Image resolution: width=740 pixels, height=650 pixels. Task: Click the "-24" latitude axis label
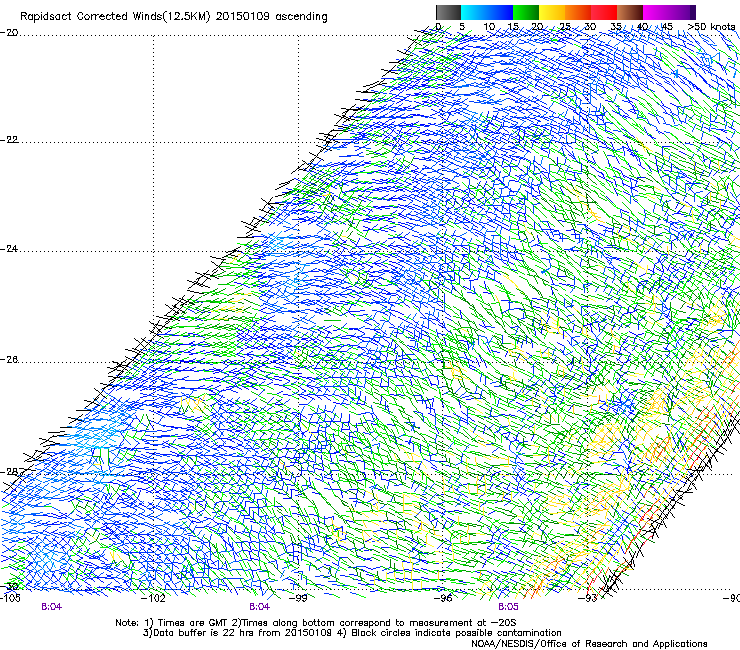(x=9, y=249)
